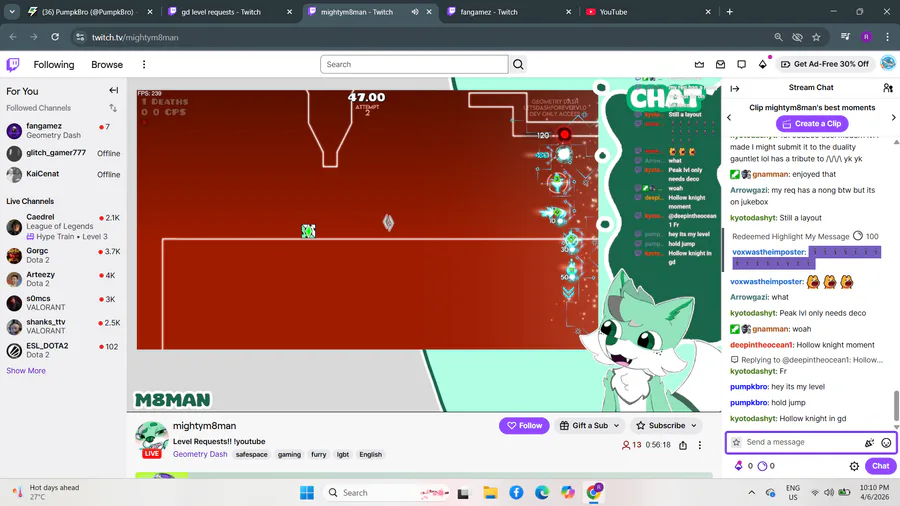Expand the Subscribe dropdown arrow
Image resolution: width=900 pixels, height=506 pixels.
694,426
